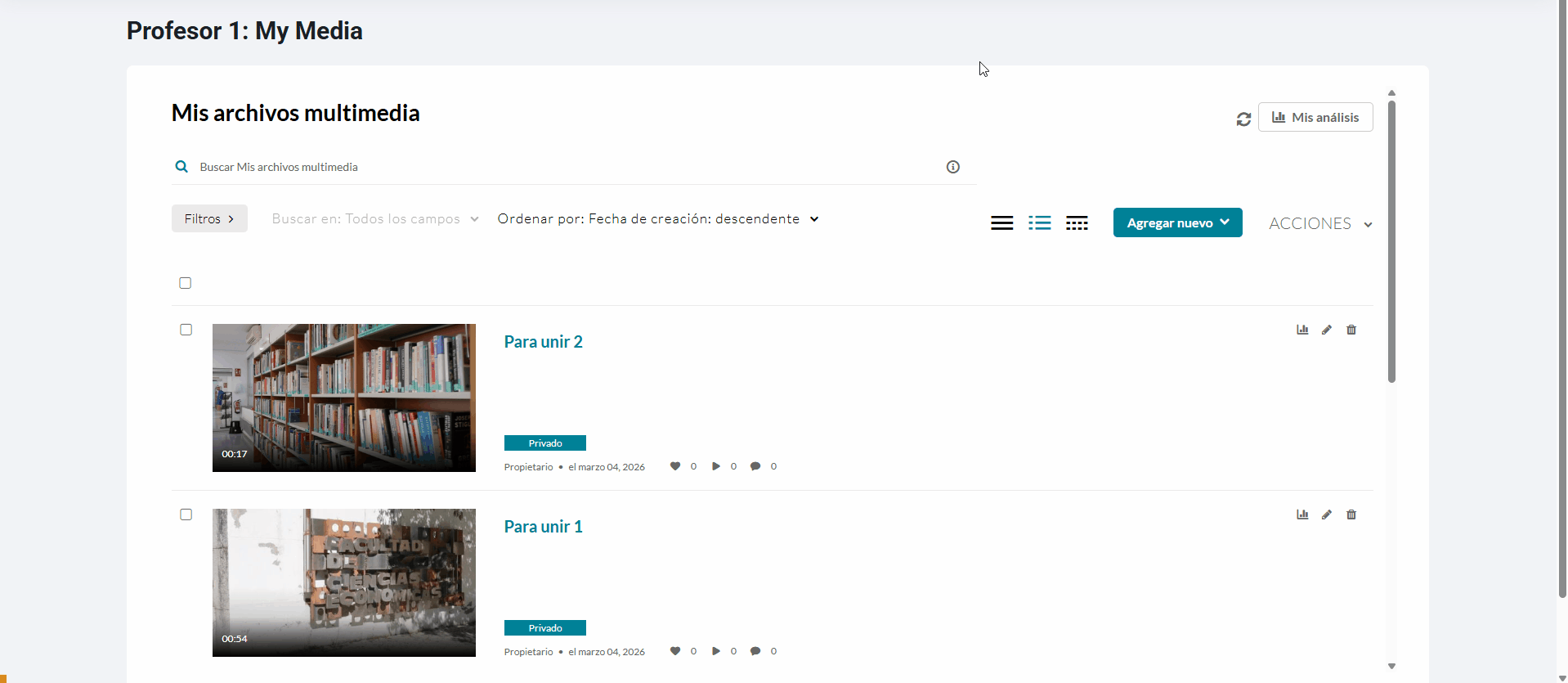Open analytics for Para unir 1

point(1302,514)
